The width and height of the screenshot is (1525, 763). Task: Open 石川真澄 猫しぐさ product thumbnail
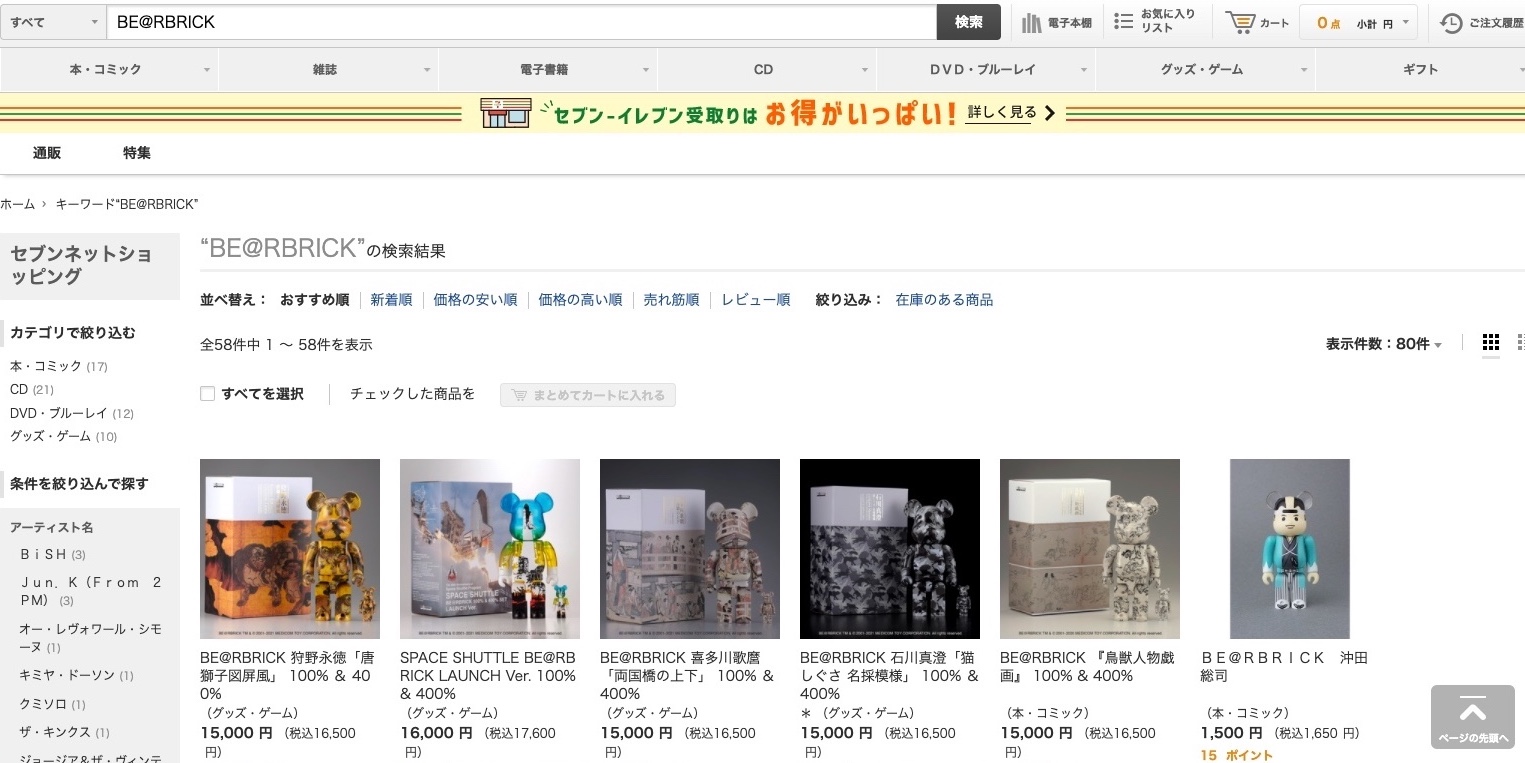coord(890,549)
